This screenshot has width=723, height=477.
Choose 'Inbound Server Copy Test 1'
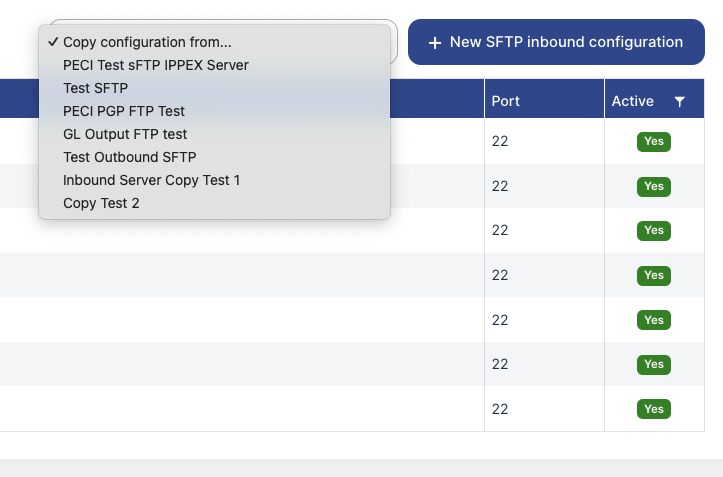click(x=151, y=180)
